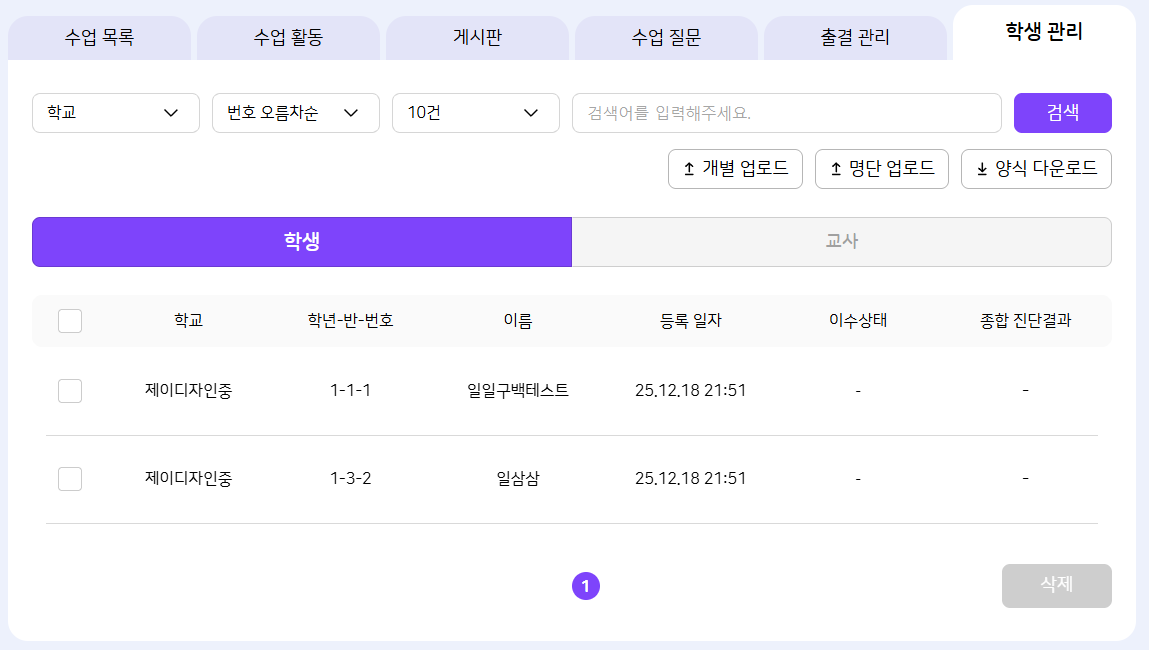Switch to the 교사 list segment
1149x650 pixels.
841,242
